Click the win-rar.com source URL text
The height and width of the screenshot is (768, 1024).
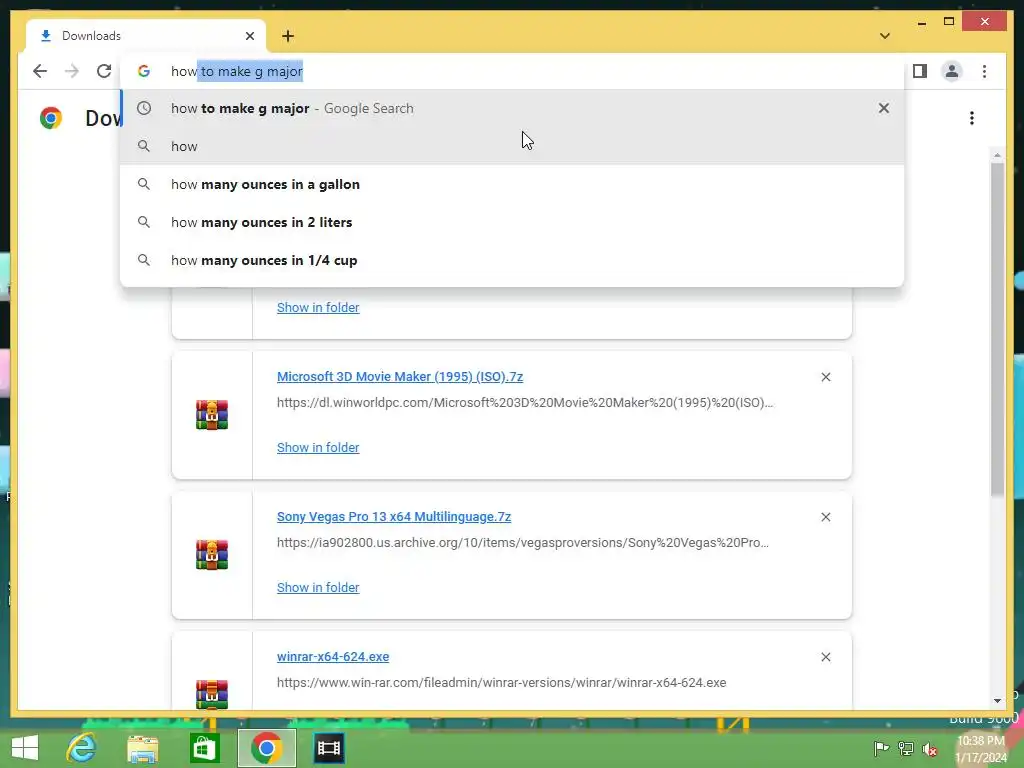tap(502, 682)
